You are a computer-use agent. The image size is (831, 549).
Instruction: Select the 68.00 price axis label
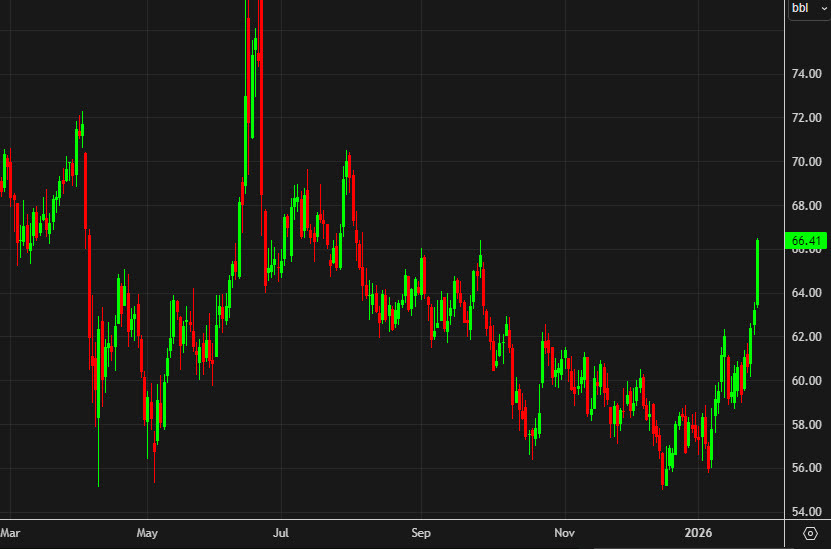tap(806, 206)
